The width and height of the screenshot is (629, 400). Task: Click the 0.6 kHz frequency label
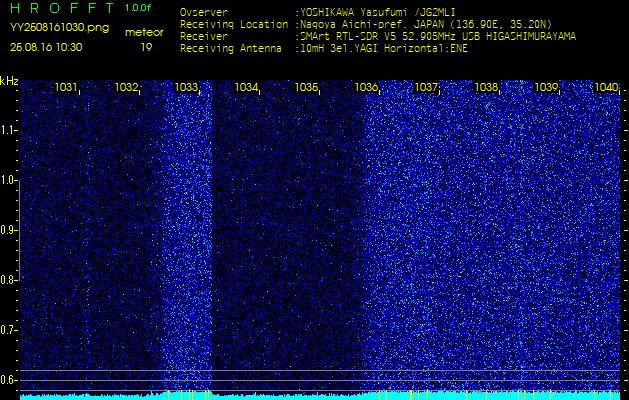click(x=8, y=380)
